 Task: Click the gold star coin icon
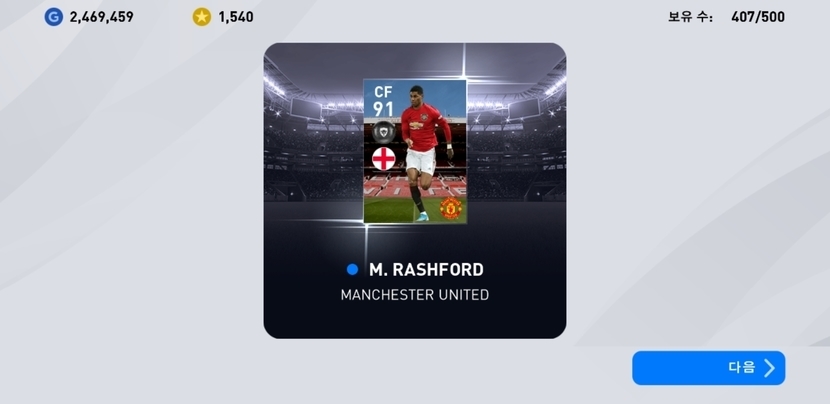[x=201, y=17]
